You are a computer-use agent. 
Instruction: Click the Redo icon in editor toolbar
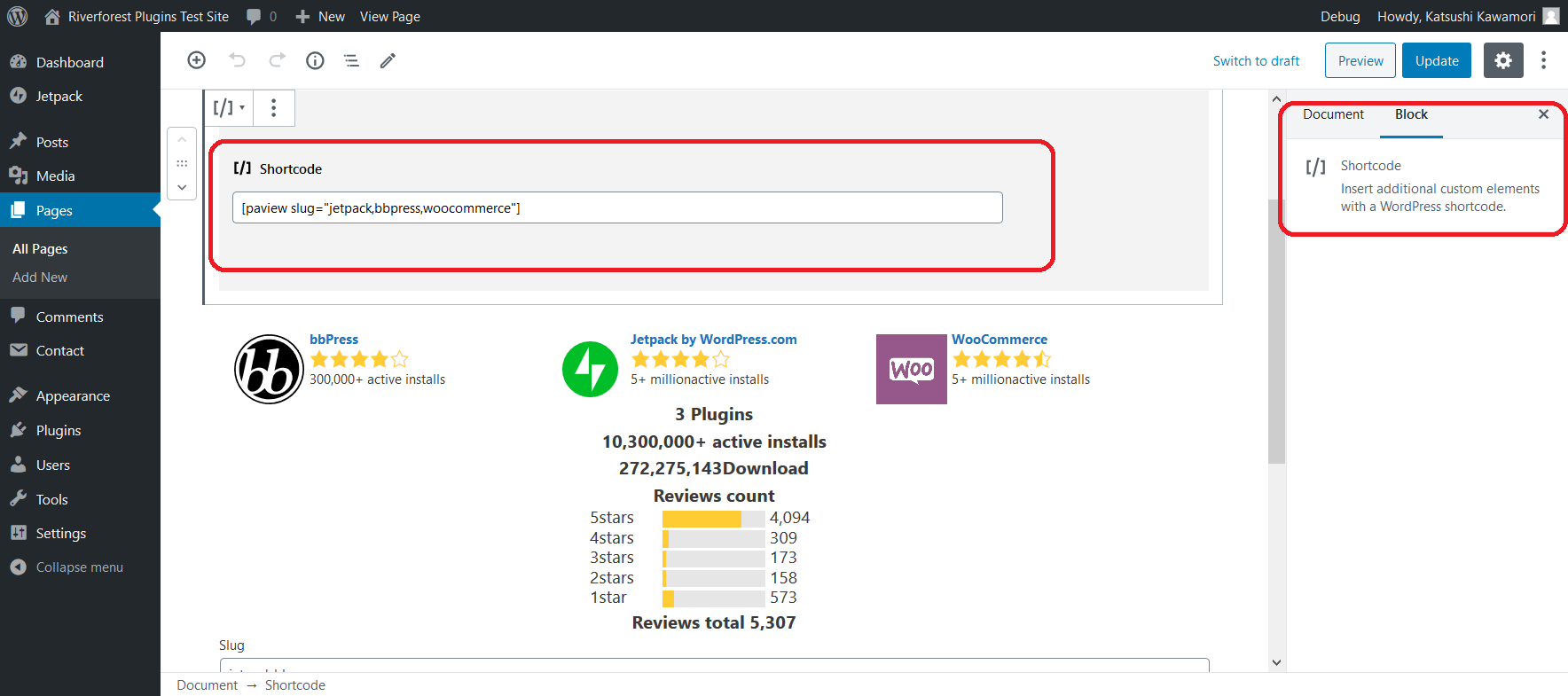tap(277, 60)
